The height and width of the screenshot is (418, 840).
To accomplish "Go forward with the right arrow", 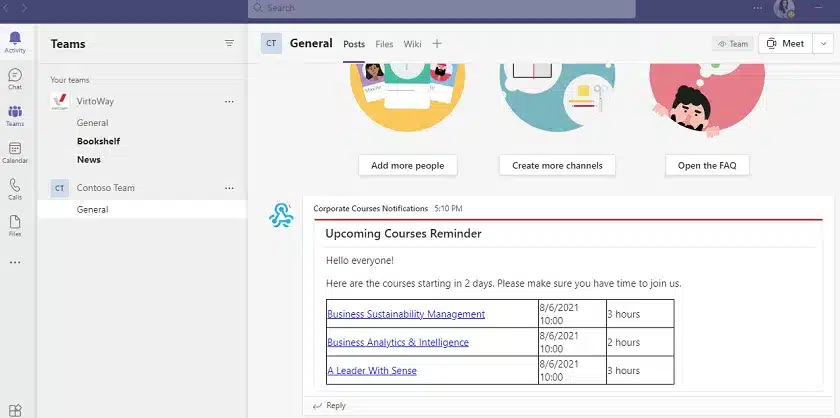I will coord(25,8).
